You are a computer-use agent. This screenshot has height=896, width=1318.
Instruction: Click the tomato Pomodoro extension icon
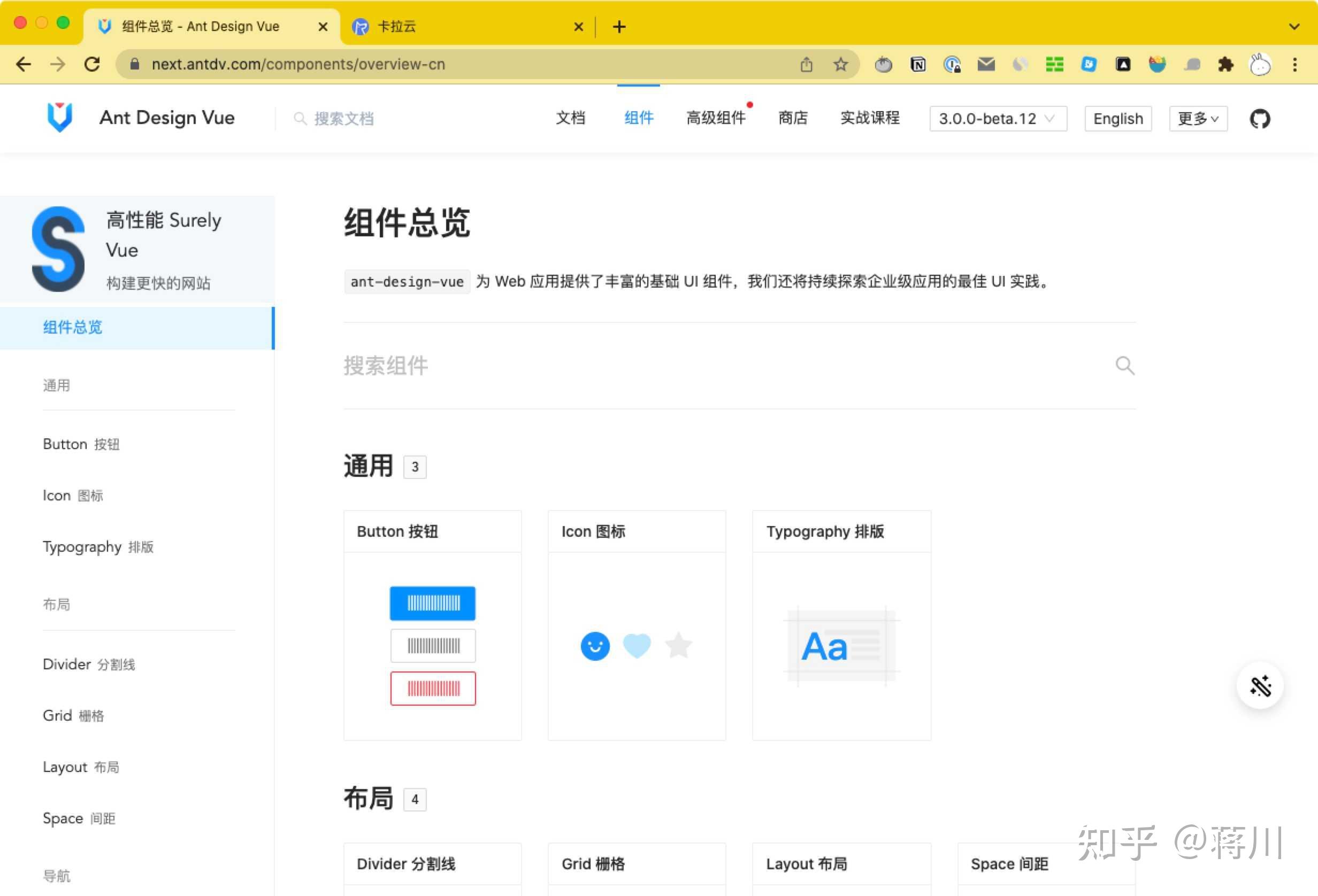883,64
